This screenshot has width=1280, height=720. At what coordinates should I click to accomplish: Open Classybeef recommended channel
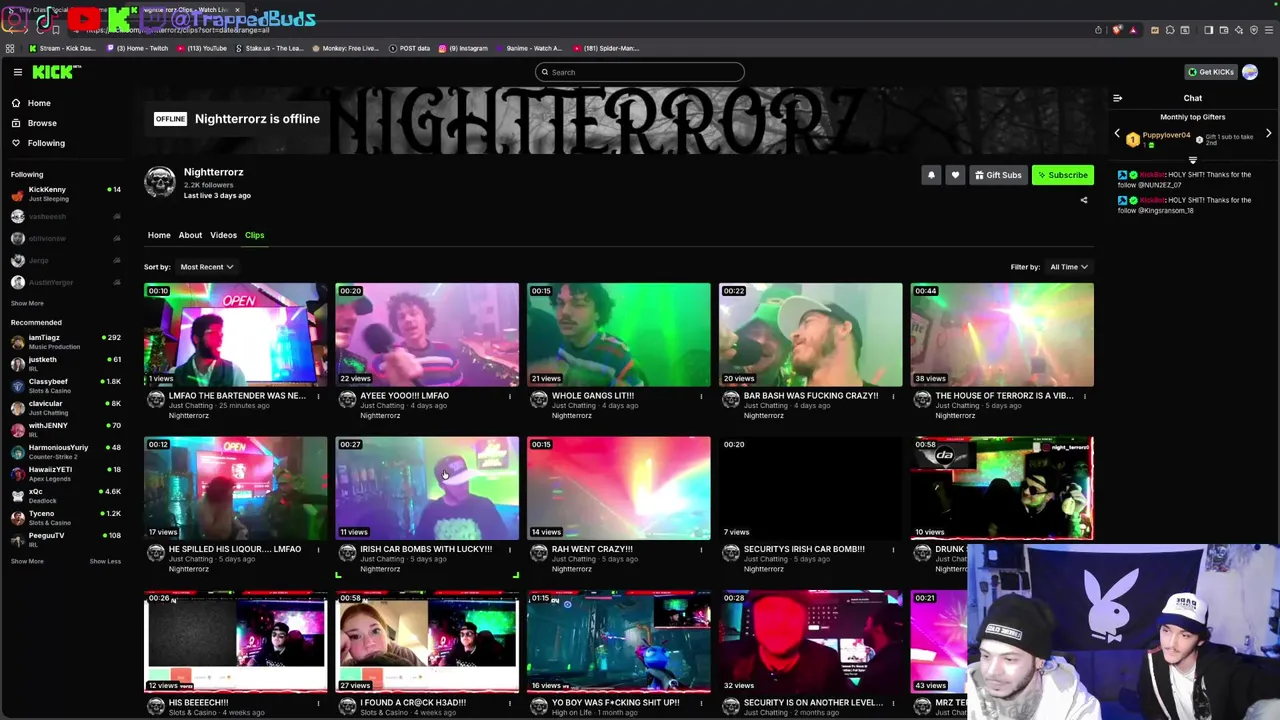65,384
